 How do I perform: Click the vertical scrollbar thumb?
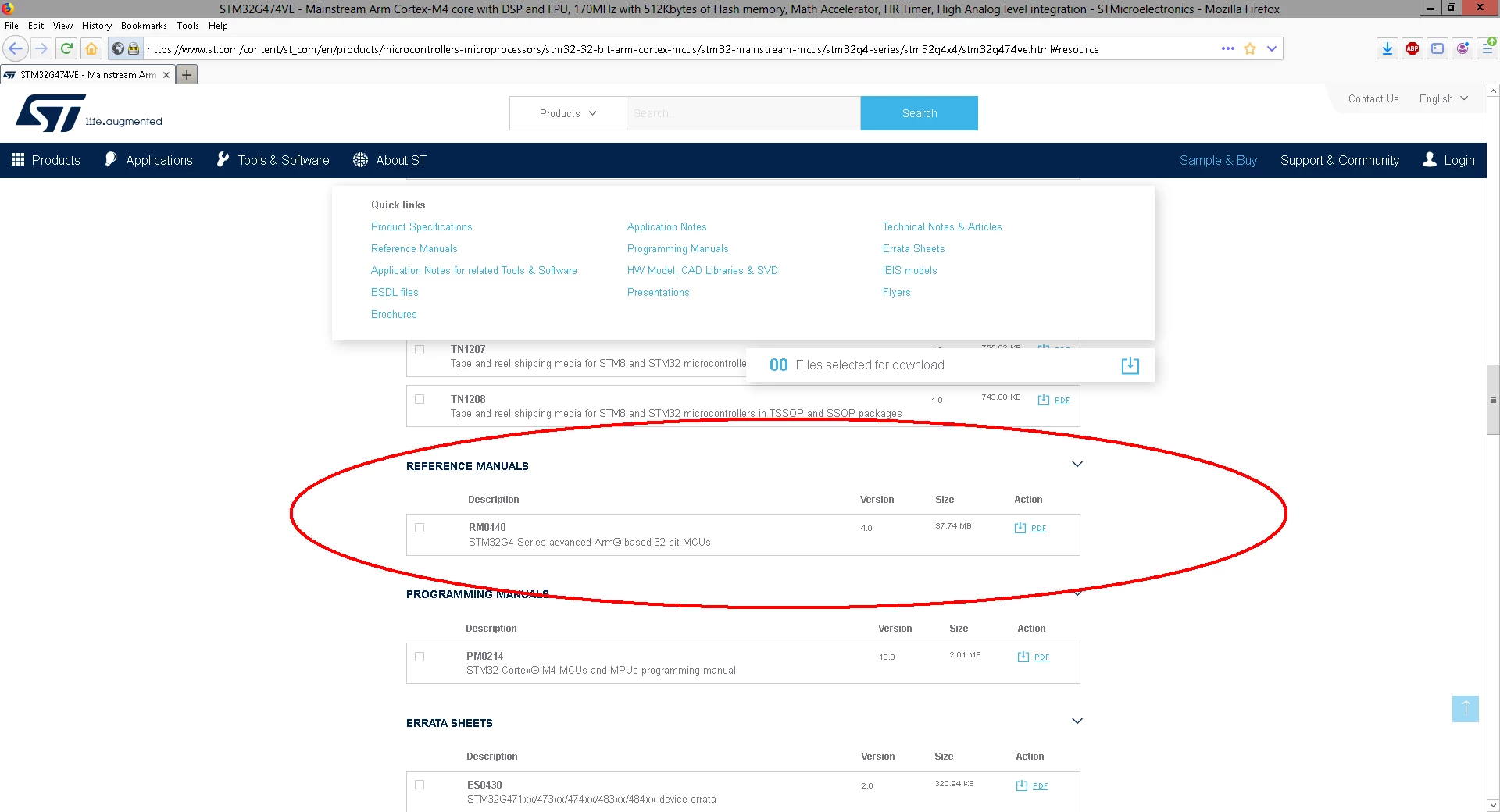[1493, 399]
